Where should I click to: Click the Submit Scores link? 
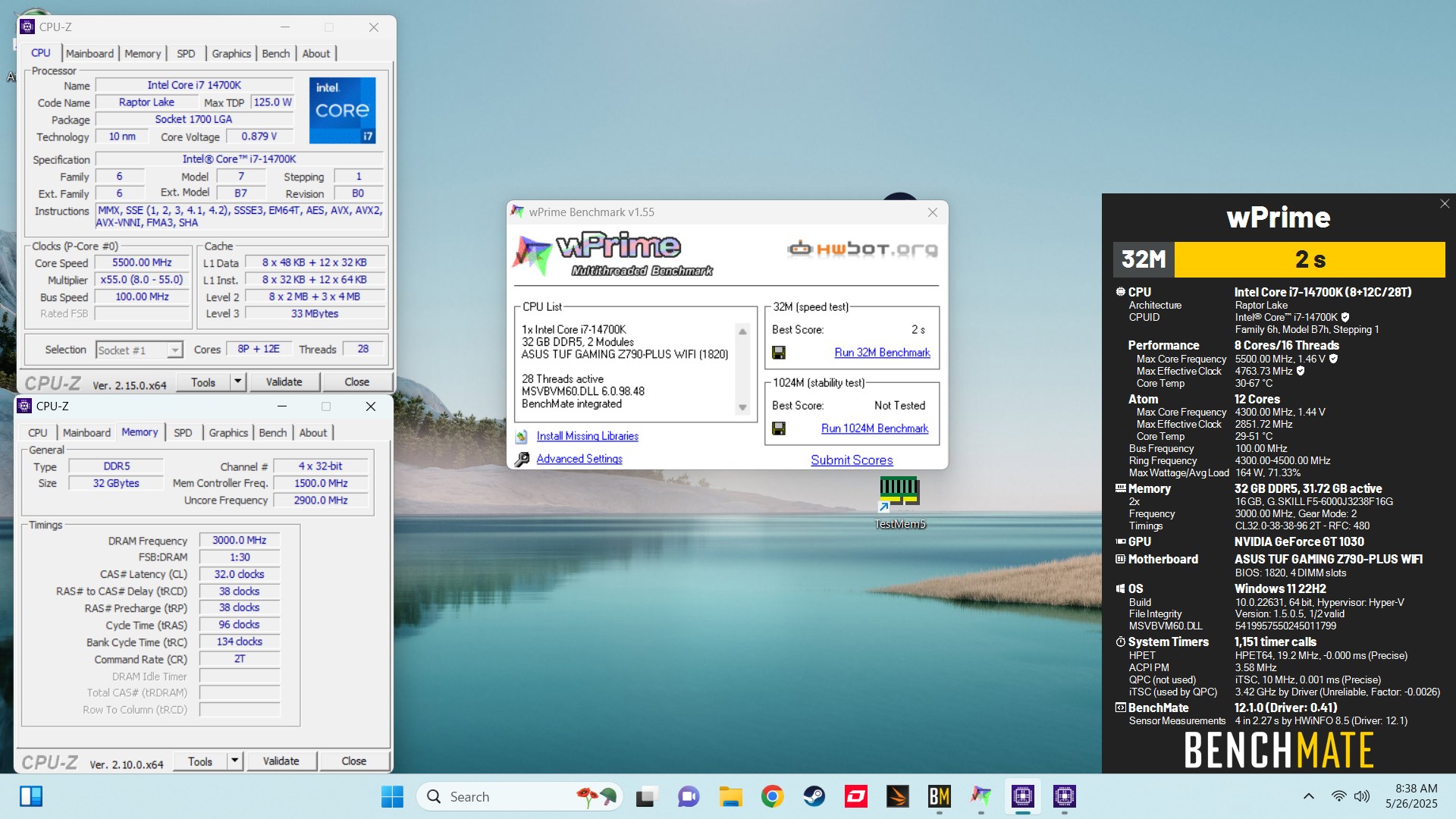point(852,460)
